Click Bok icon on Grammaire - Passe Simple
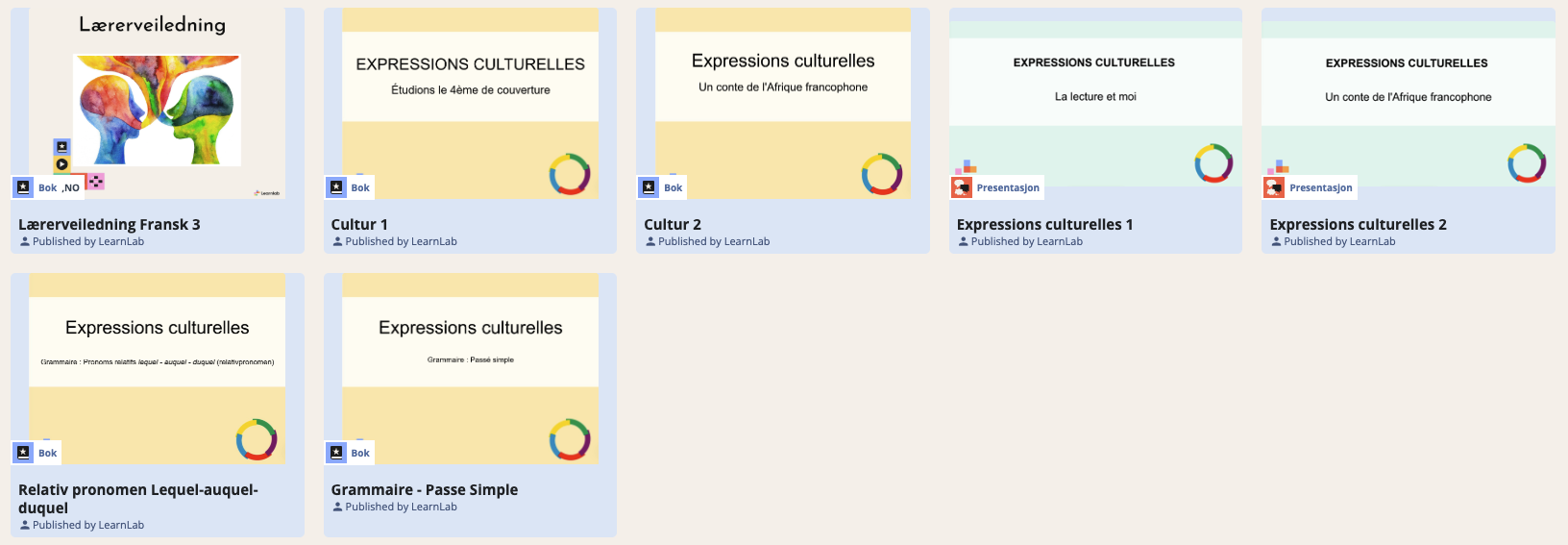Image resolution: width=1568 pixels, height=545 pixels. pyautogui.click(x=336, y=453)
